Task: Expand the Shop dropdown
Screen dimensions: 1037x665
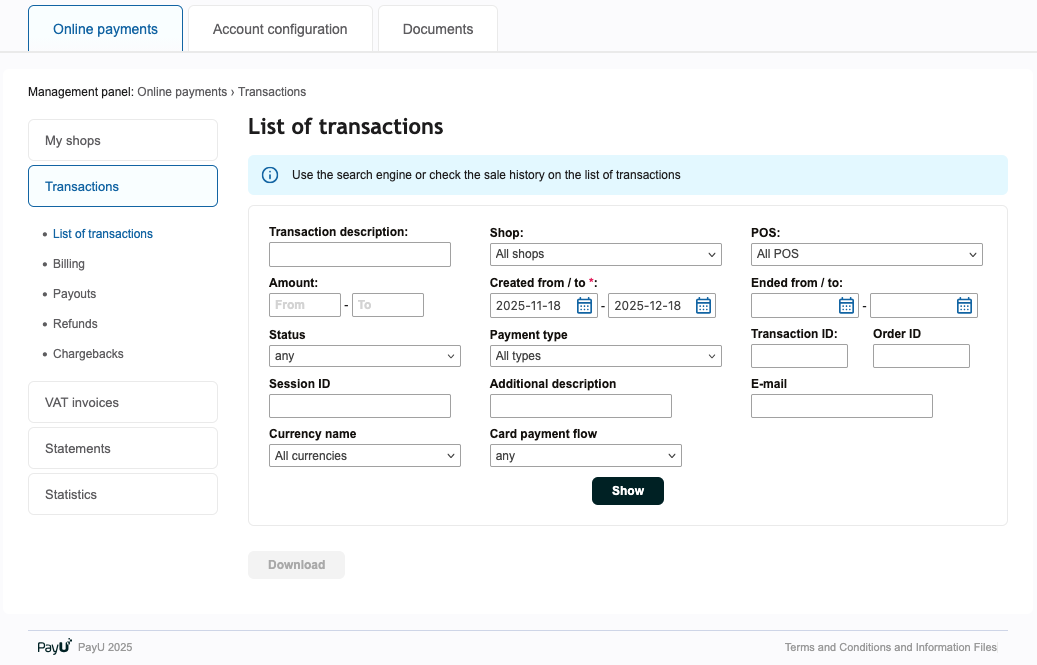Action: point(605,255)
